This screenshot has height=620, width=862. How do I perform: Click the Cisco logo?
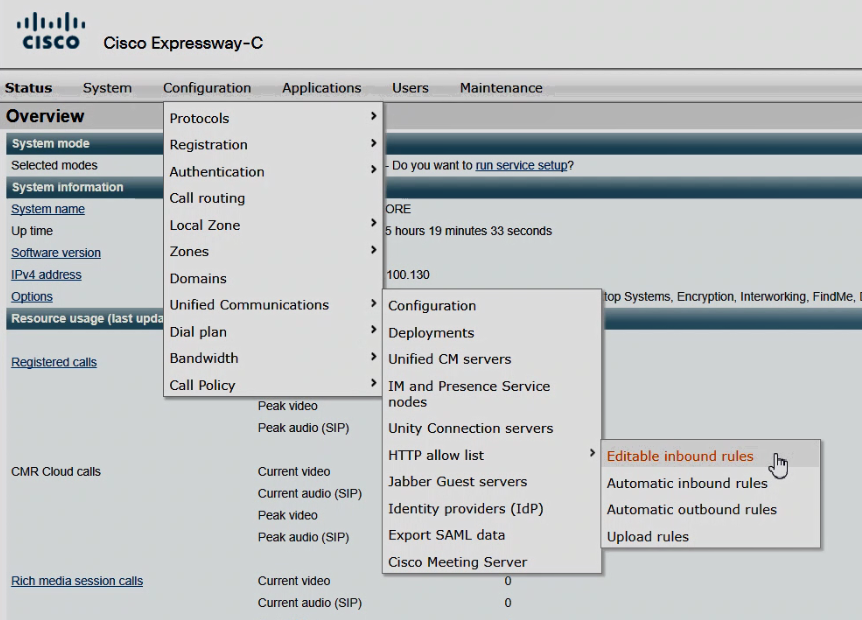[52, 31]
